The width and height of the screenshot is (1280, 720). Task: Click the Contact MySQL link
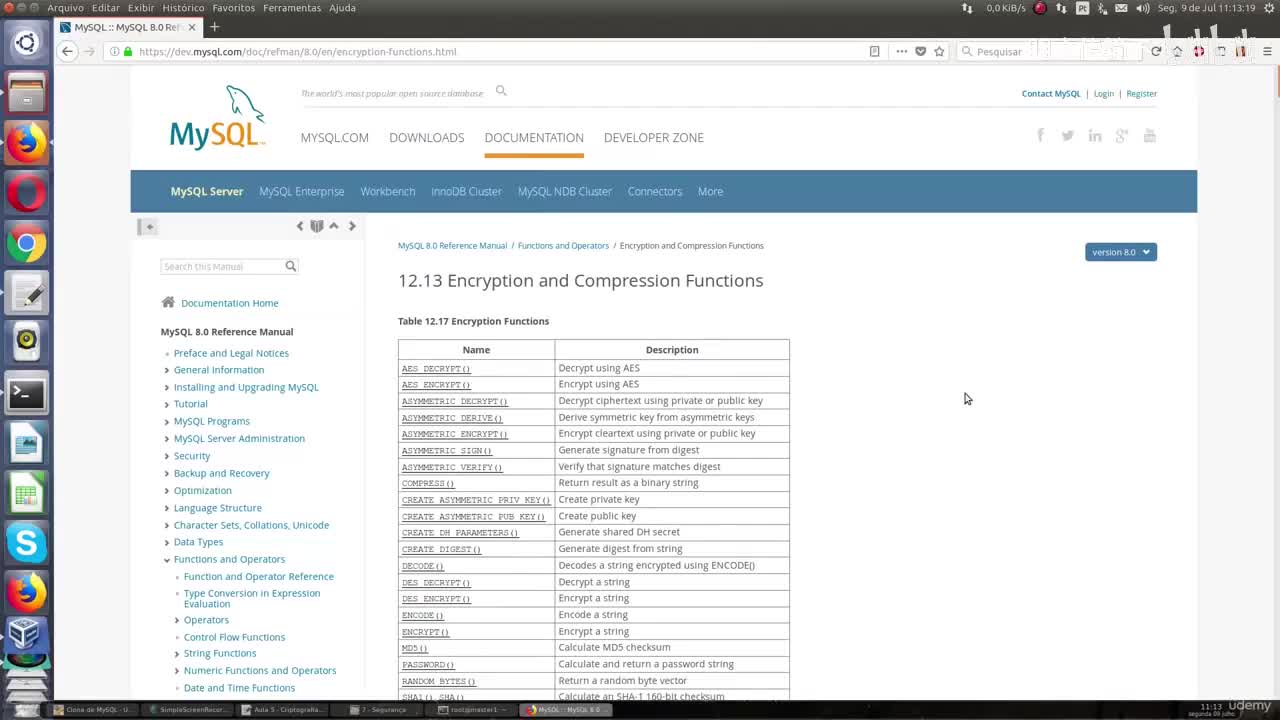1051,94
